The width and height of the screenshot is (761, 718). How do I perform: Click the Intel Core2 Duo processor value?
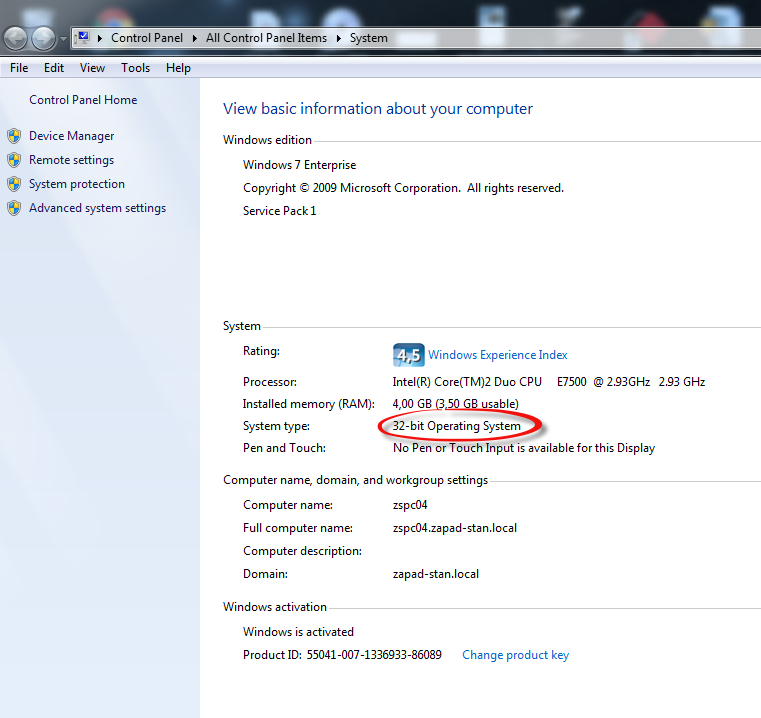click(548, 382)
